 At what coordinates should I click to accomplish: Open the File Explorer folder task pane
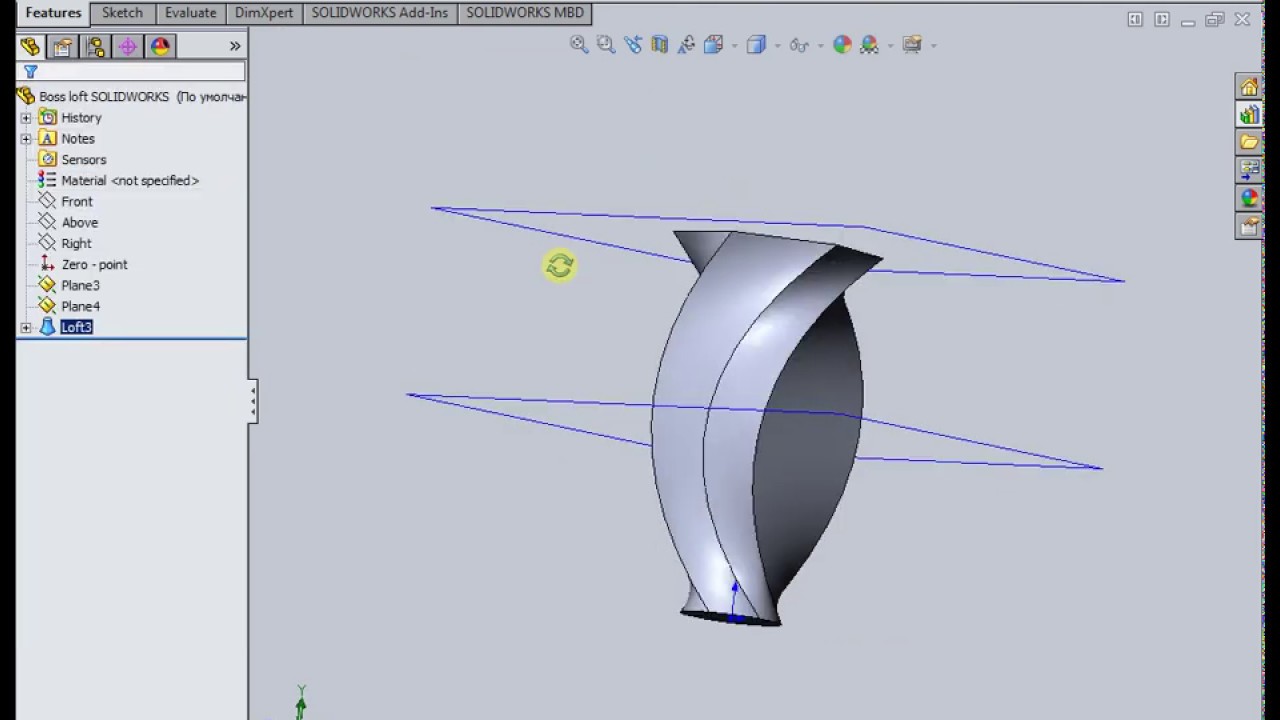click(1249, 142)
